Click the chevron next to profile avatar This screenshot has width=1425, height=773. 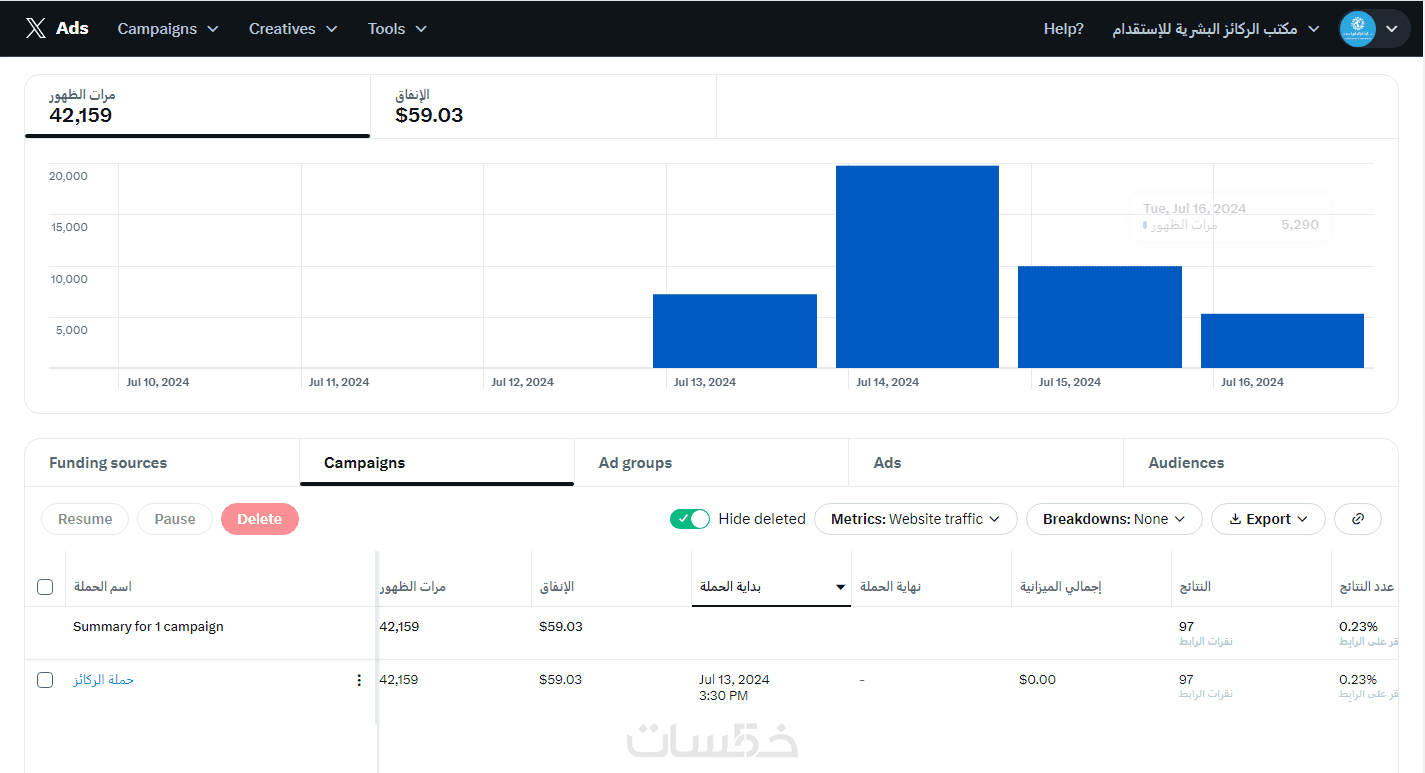click(1391, 29)
